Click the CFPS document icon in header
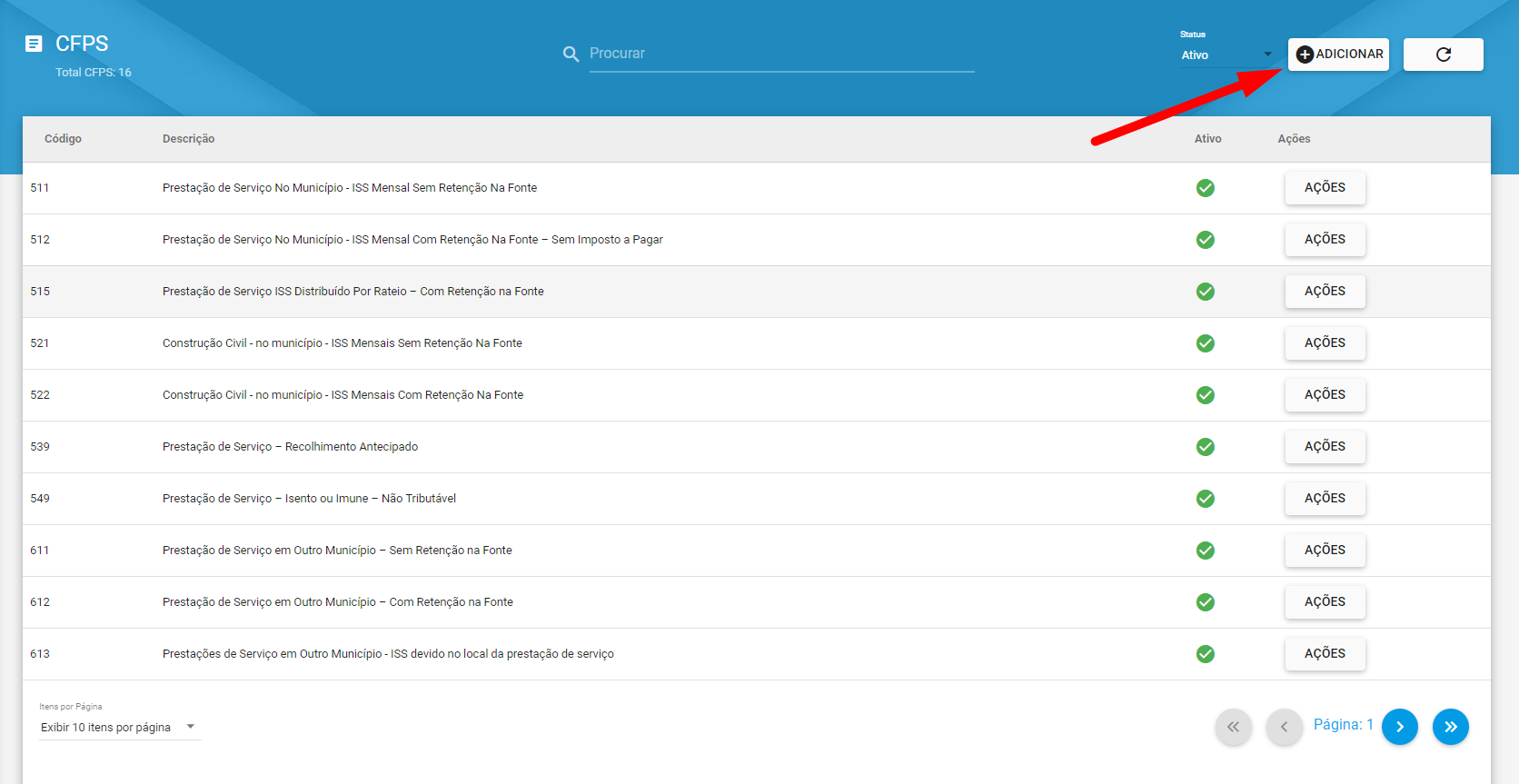Screen dimensions: 1519x784 tap(34, 44)
